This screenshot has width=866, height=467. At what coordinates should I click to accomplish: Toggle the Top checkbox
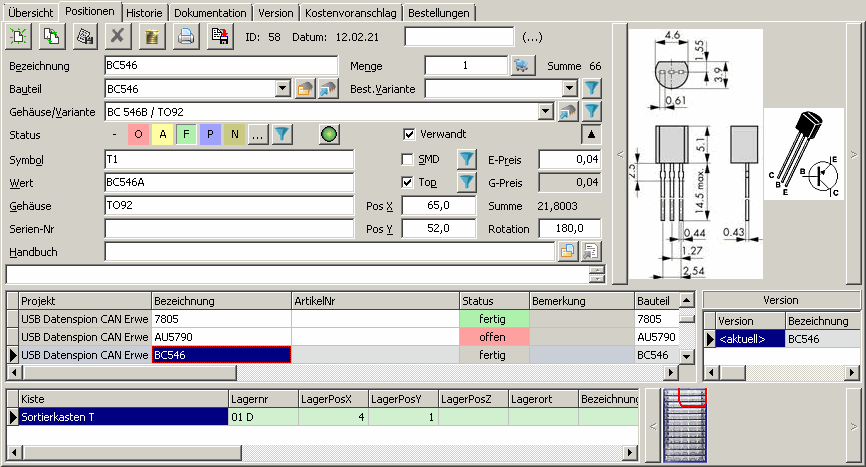[x=408, y=182]
